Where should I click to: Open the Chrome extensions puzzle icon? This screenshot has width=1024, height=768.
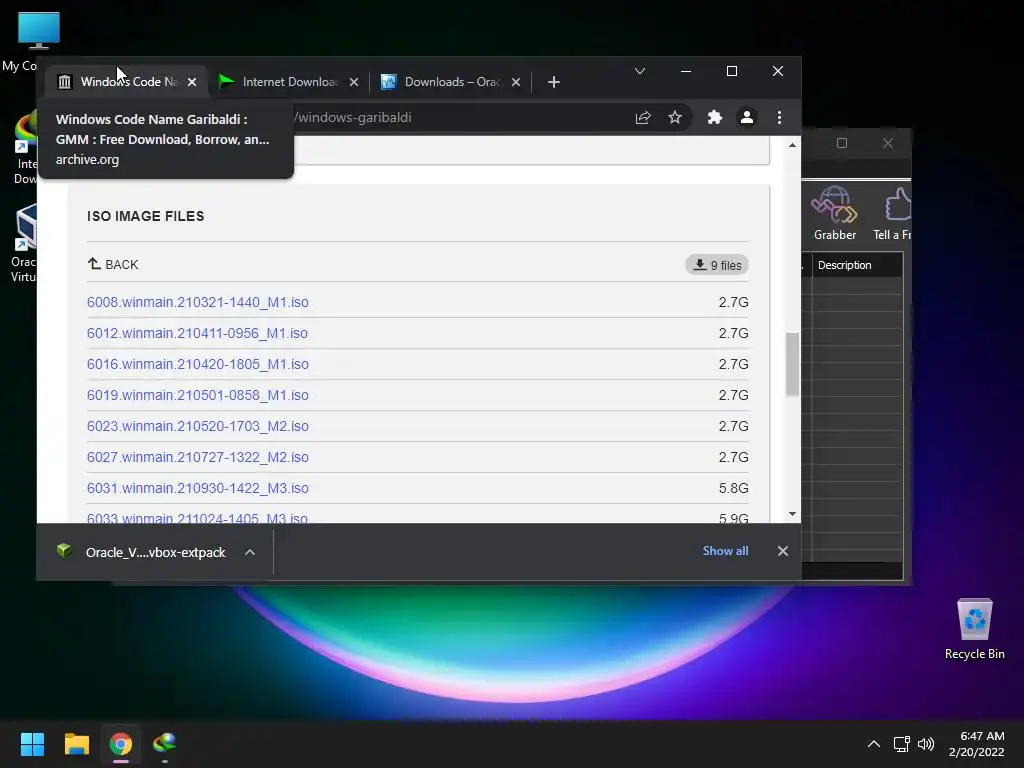[715, 118]
